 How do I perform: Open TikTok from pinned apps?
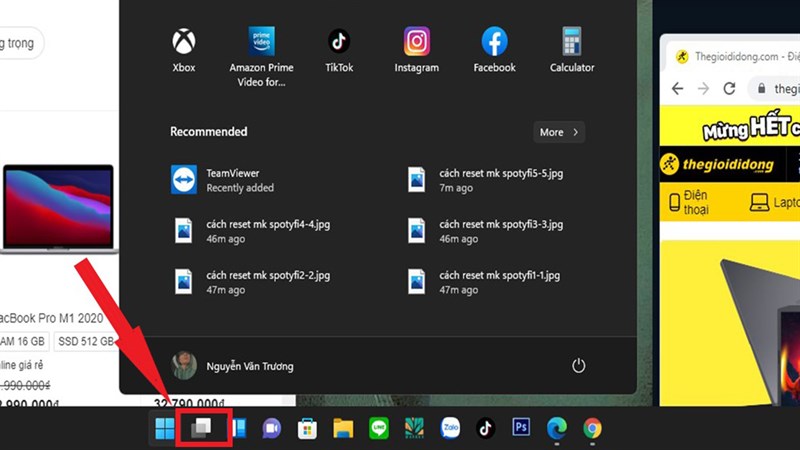pos(339,50)
